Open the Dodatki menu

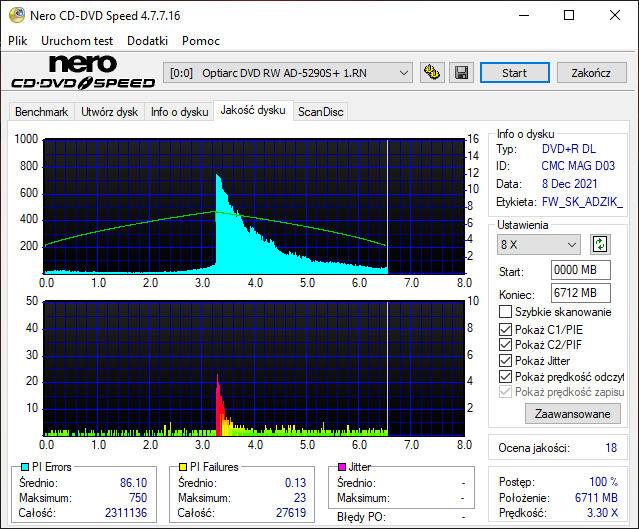pyautogui.click(x=148, y=41)
